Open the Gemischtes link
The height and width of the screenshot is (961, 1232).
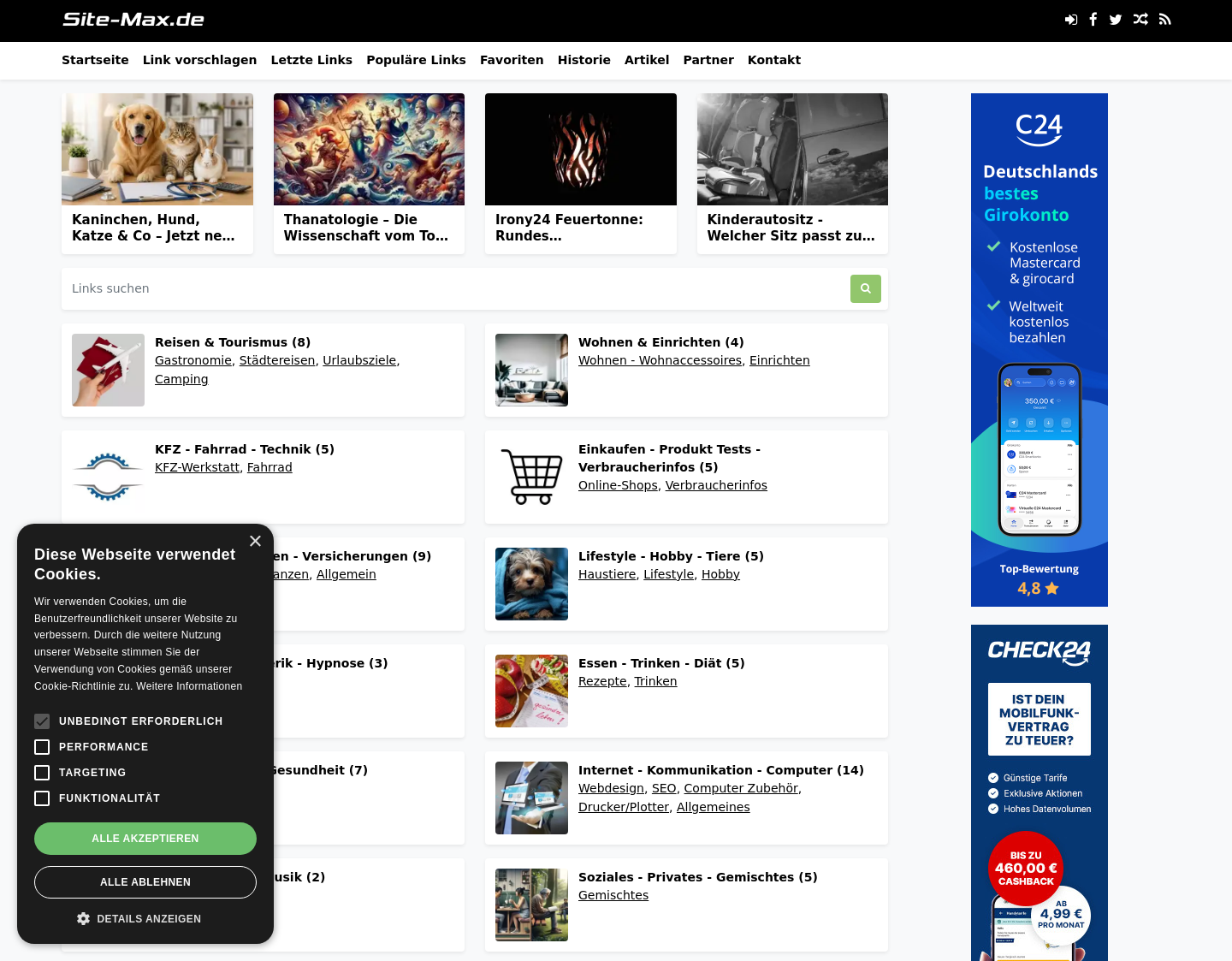click(613, 895)
